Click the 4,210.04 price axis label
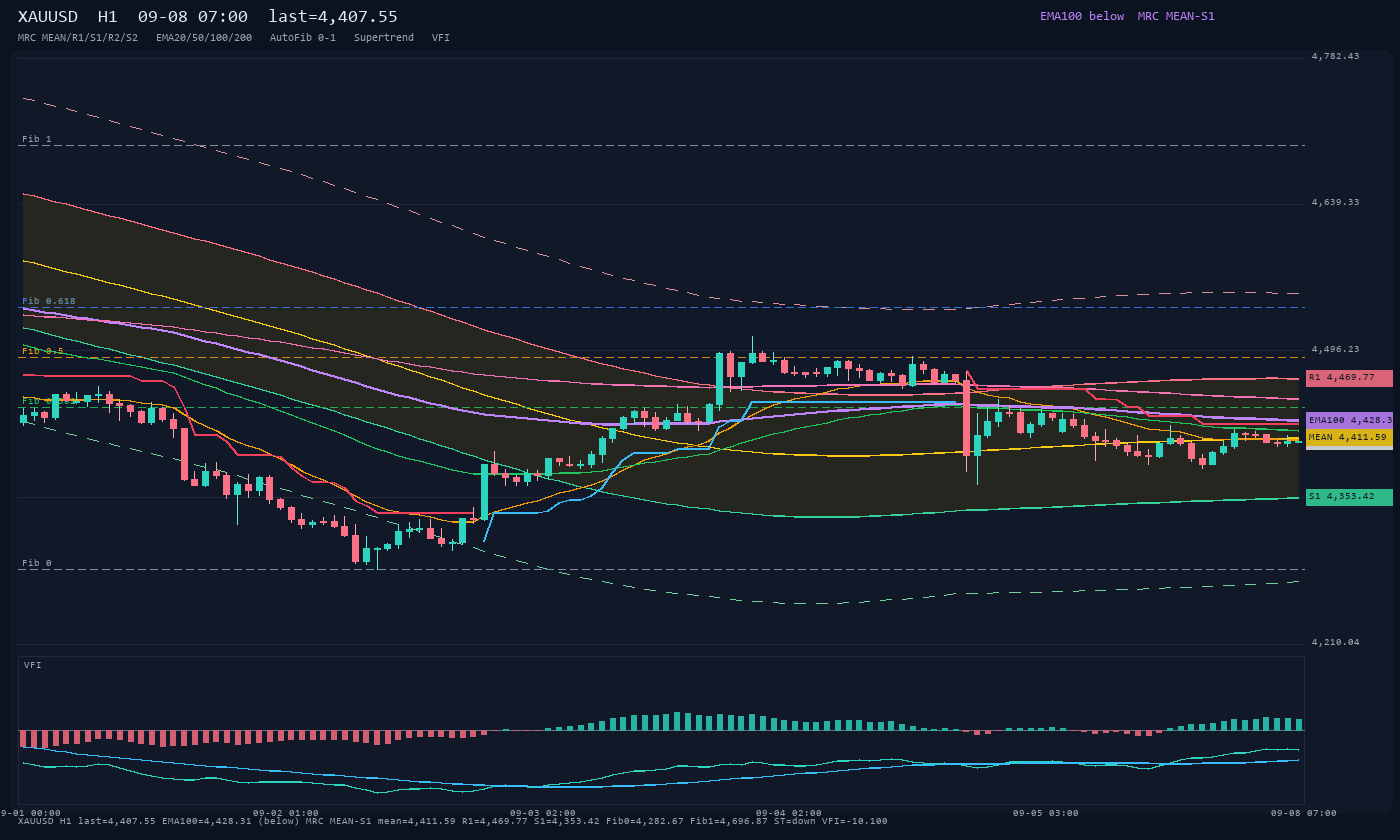 1336,642
